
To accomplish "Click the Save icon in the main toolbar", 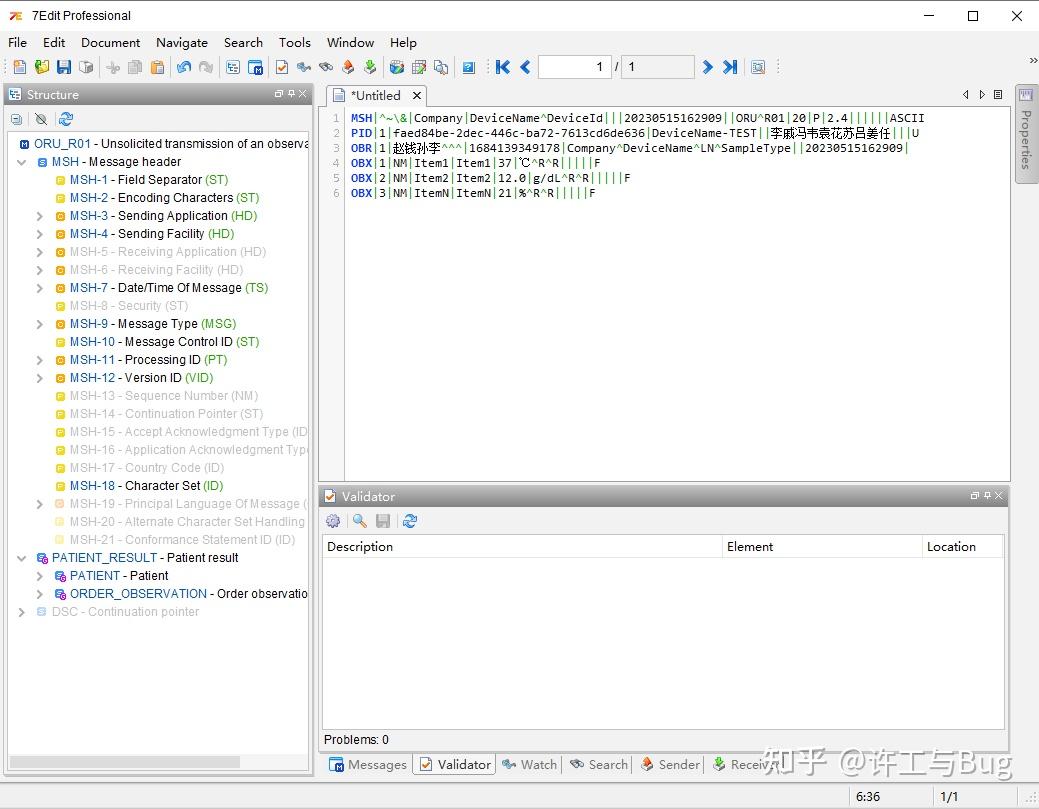I will [63, 67].
